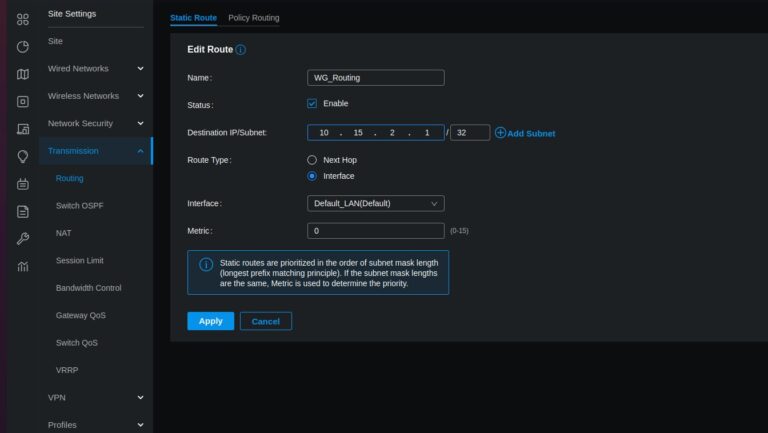Open the Insights lightbulb icon in sidebar
The image size is (768, 433).
(23, 157)
